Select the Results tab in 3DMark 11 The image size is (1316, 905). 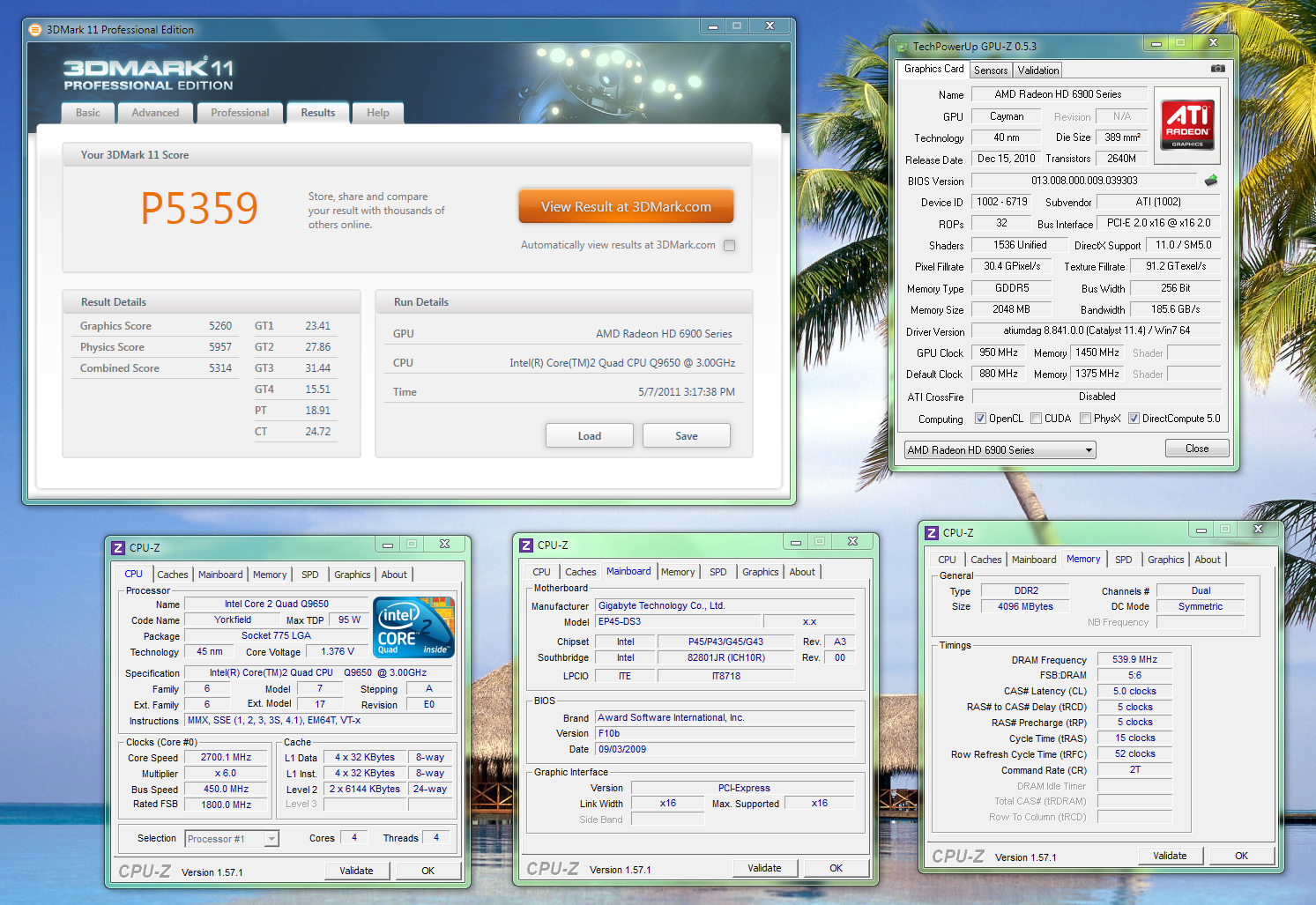(317, 113)
